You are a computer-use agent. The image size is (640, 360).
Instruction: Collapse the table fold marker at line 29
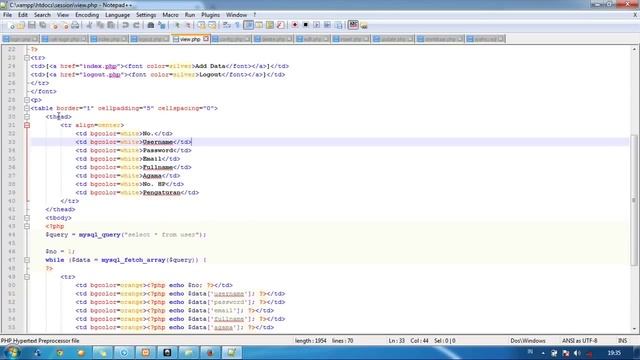point(27,108)
